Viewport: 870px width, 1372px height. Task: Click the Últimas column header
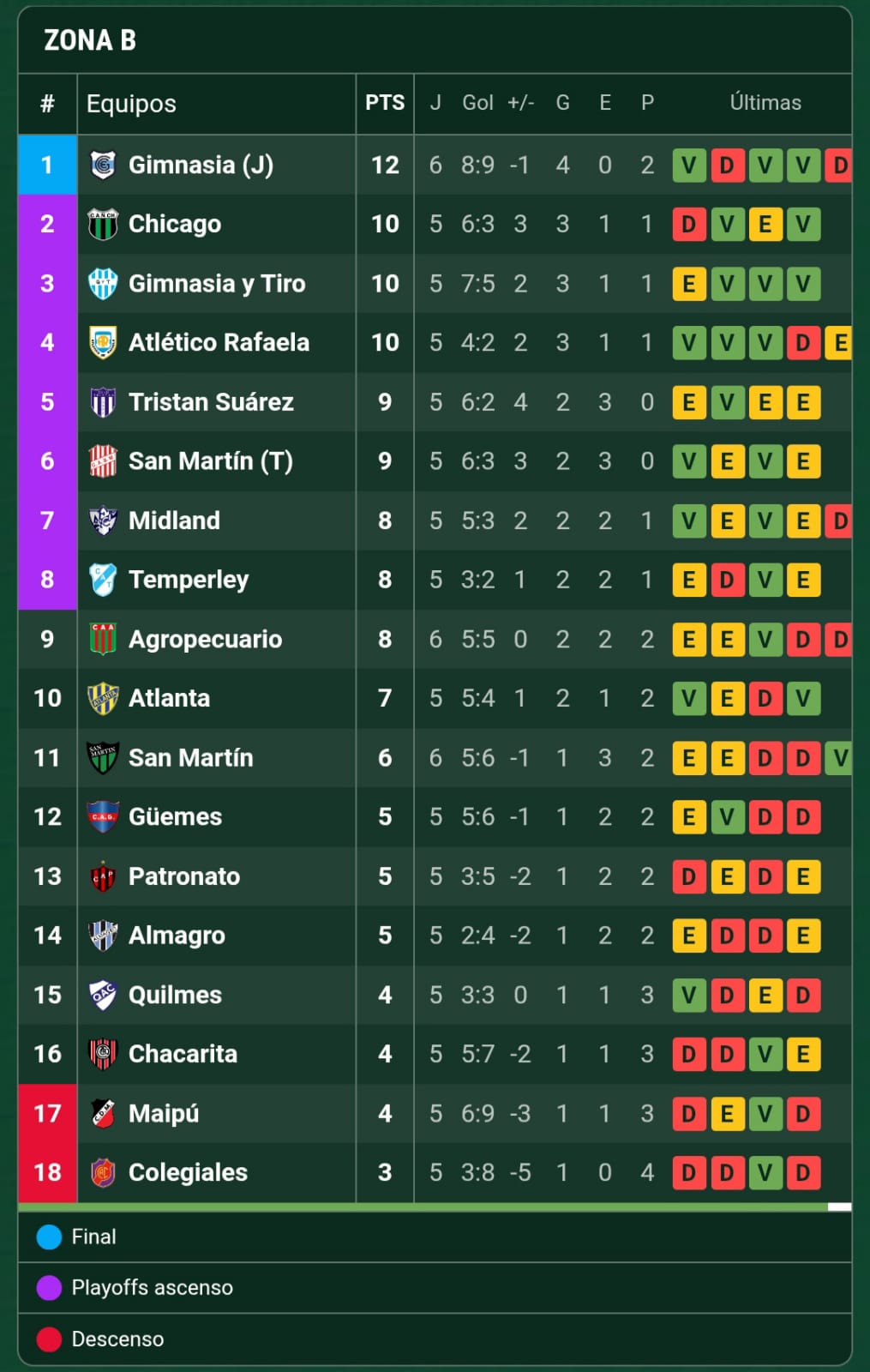765,103
